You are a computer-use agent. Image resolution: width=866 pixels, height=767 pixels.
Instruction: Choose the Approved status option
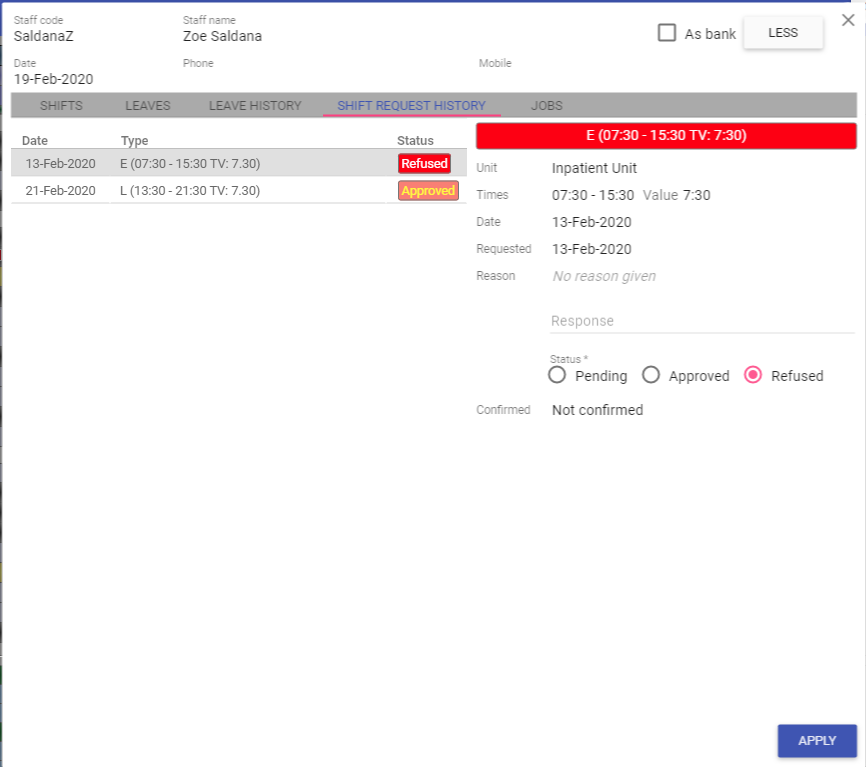pyautogui.click(x=651, y=375)
